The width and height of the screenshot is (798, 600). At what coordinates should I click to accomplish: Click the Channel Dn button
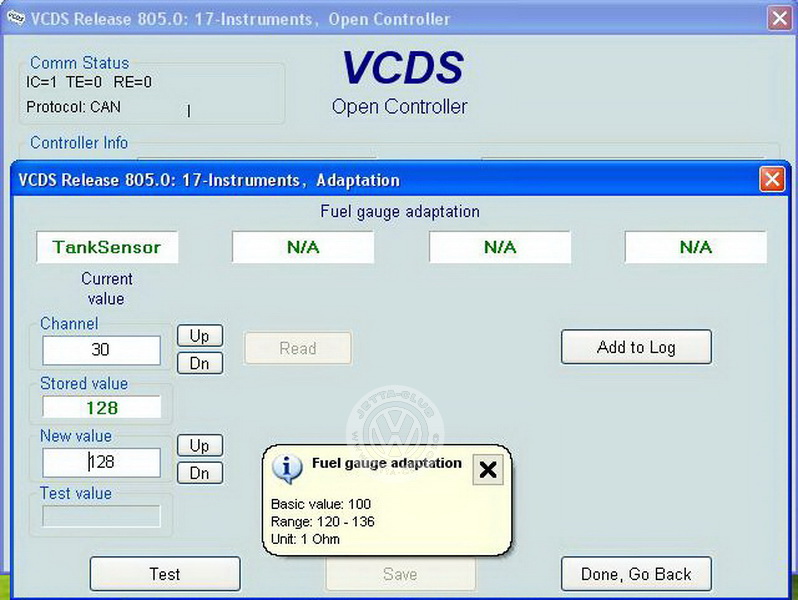[x=200, y=363]
